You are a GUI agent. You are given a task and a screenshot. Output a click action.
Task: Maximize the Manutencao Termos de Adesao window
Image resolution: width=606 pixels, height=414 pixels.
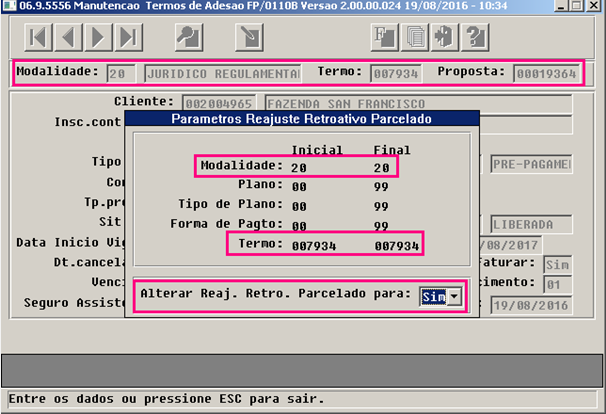[577, 5]
